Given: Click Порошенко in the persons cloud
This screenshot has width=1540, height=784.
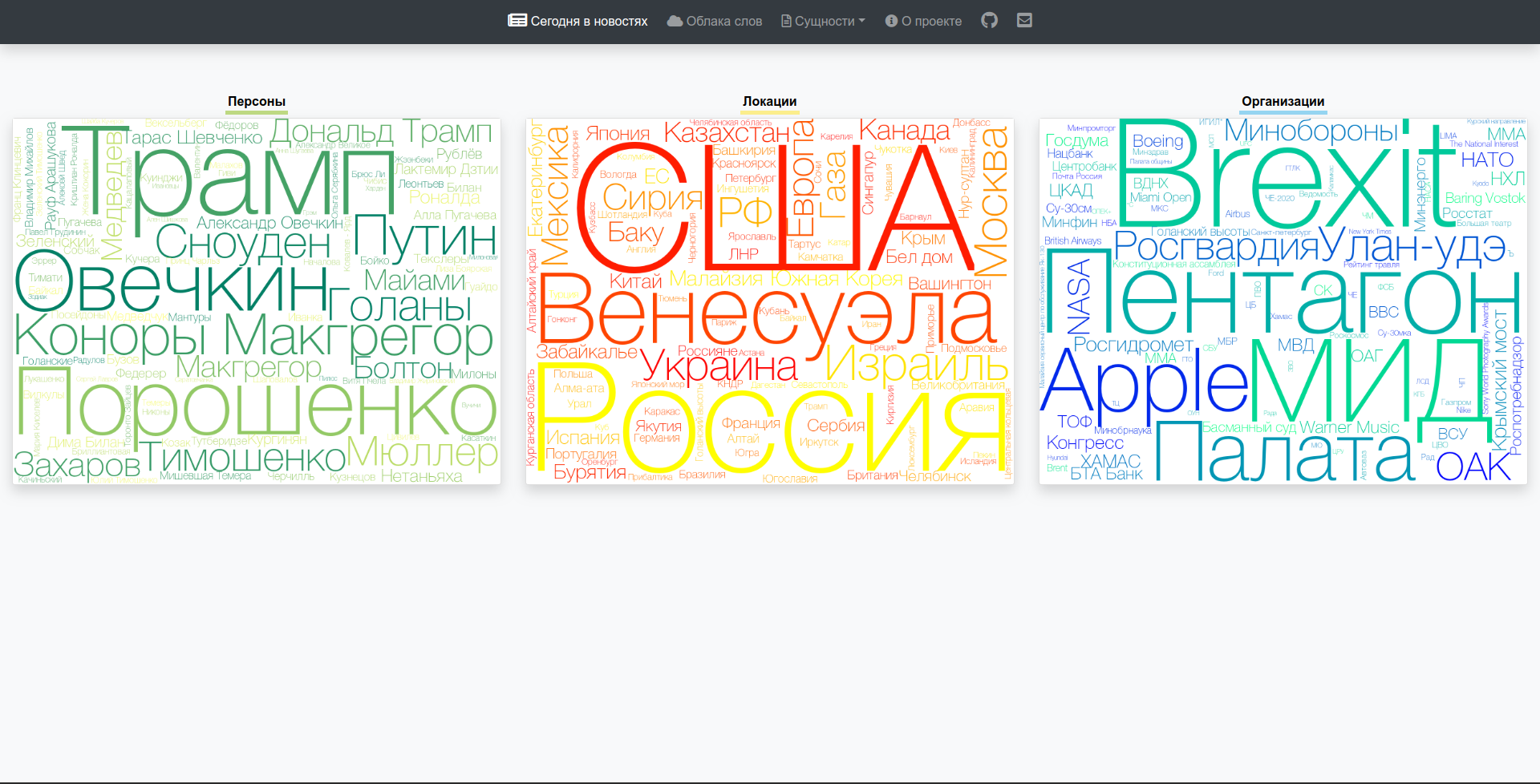Looking at the screenshot, I should [257, 410].
